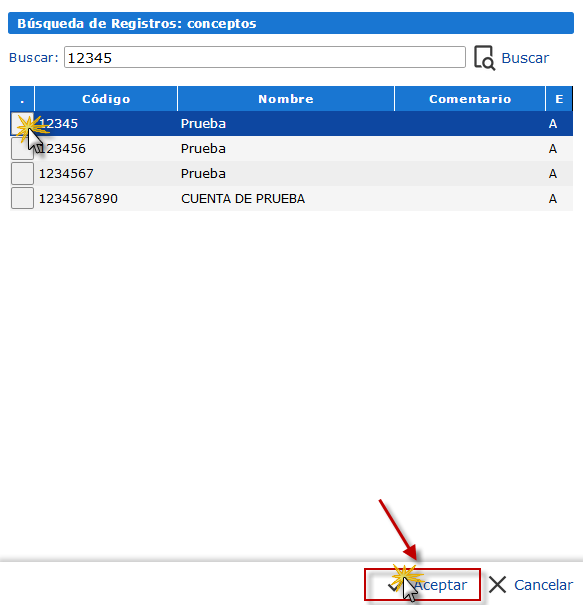Select row checkbox for code 12345

coord(22,124)
